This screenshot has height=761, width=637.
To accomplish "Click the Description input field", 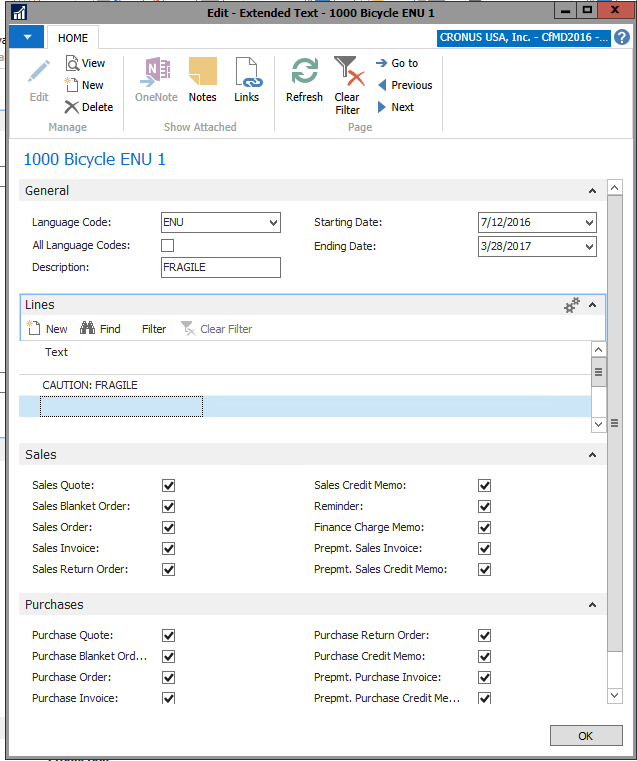I will 220,267.
